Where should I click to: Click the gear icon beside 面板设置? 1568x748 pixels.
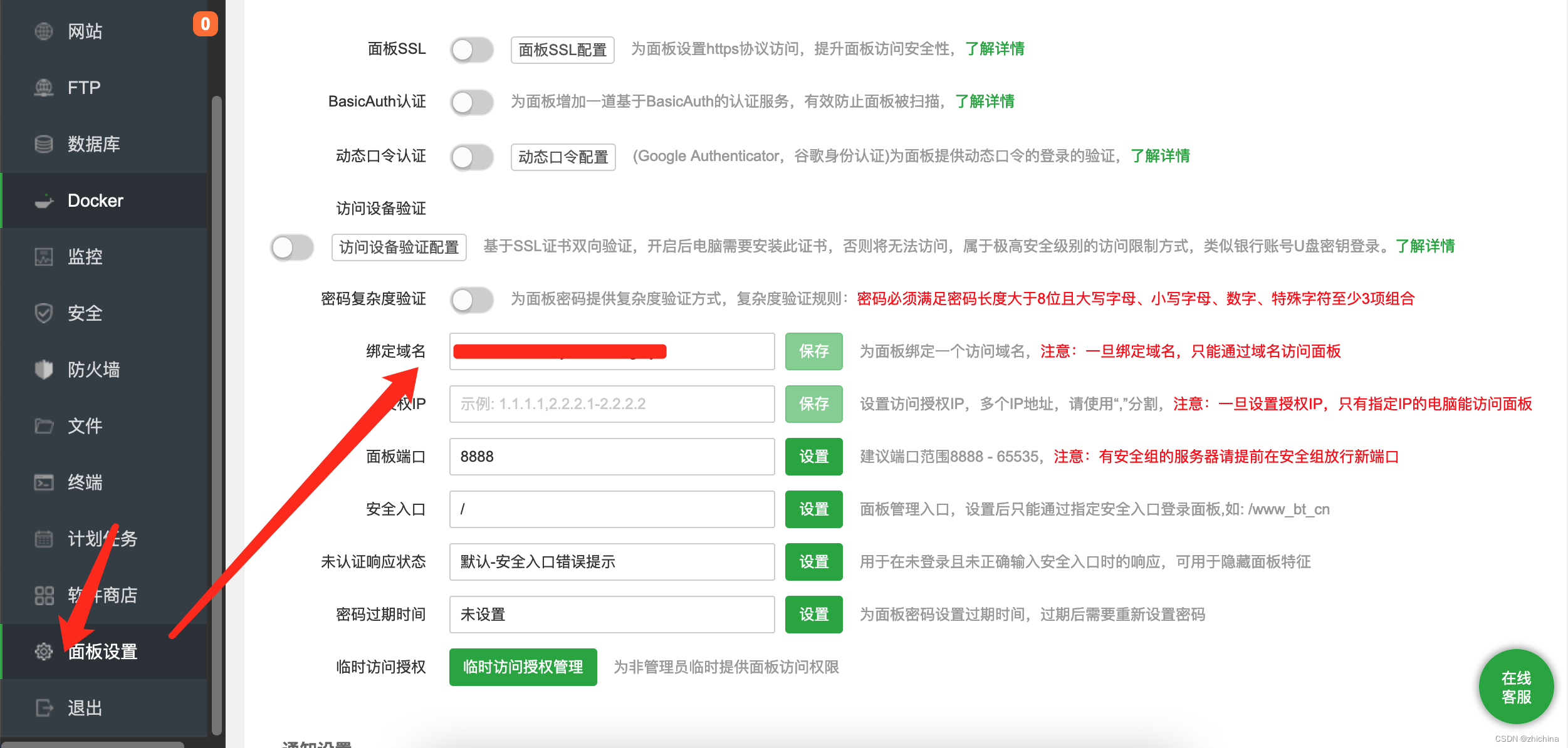[x=43, y=652]
